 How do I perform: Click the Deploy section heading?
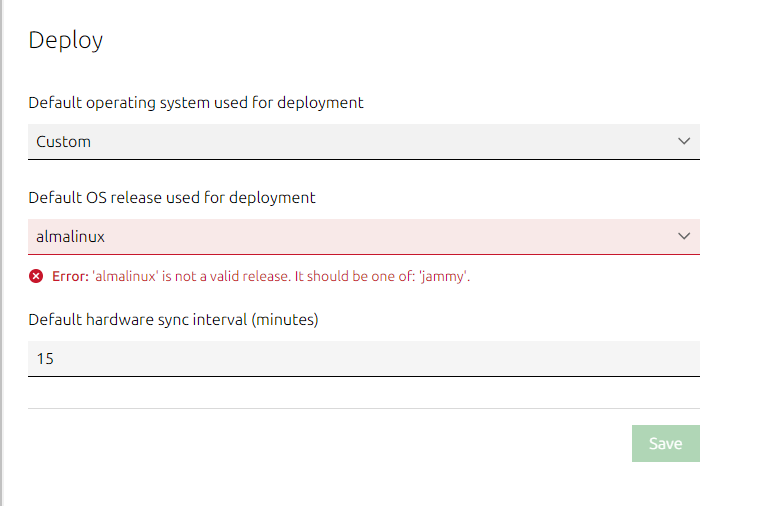tap(66, 40)
